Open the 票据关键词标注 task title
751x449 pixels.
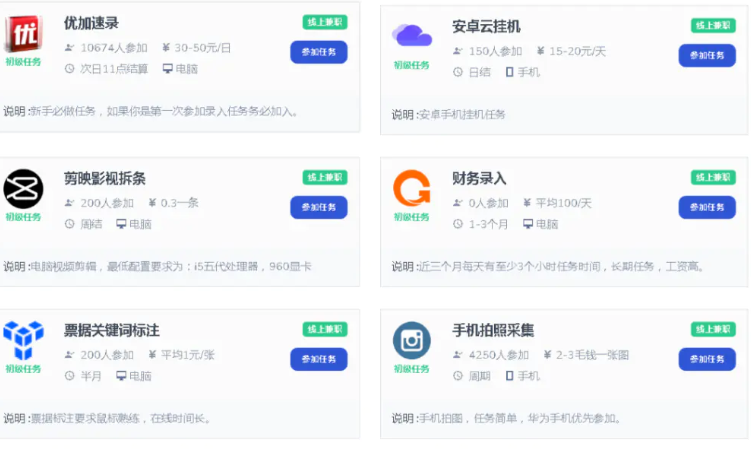pyautogui.click(x=112, y=330)
